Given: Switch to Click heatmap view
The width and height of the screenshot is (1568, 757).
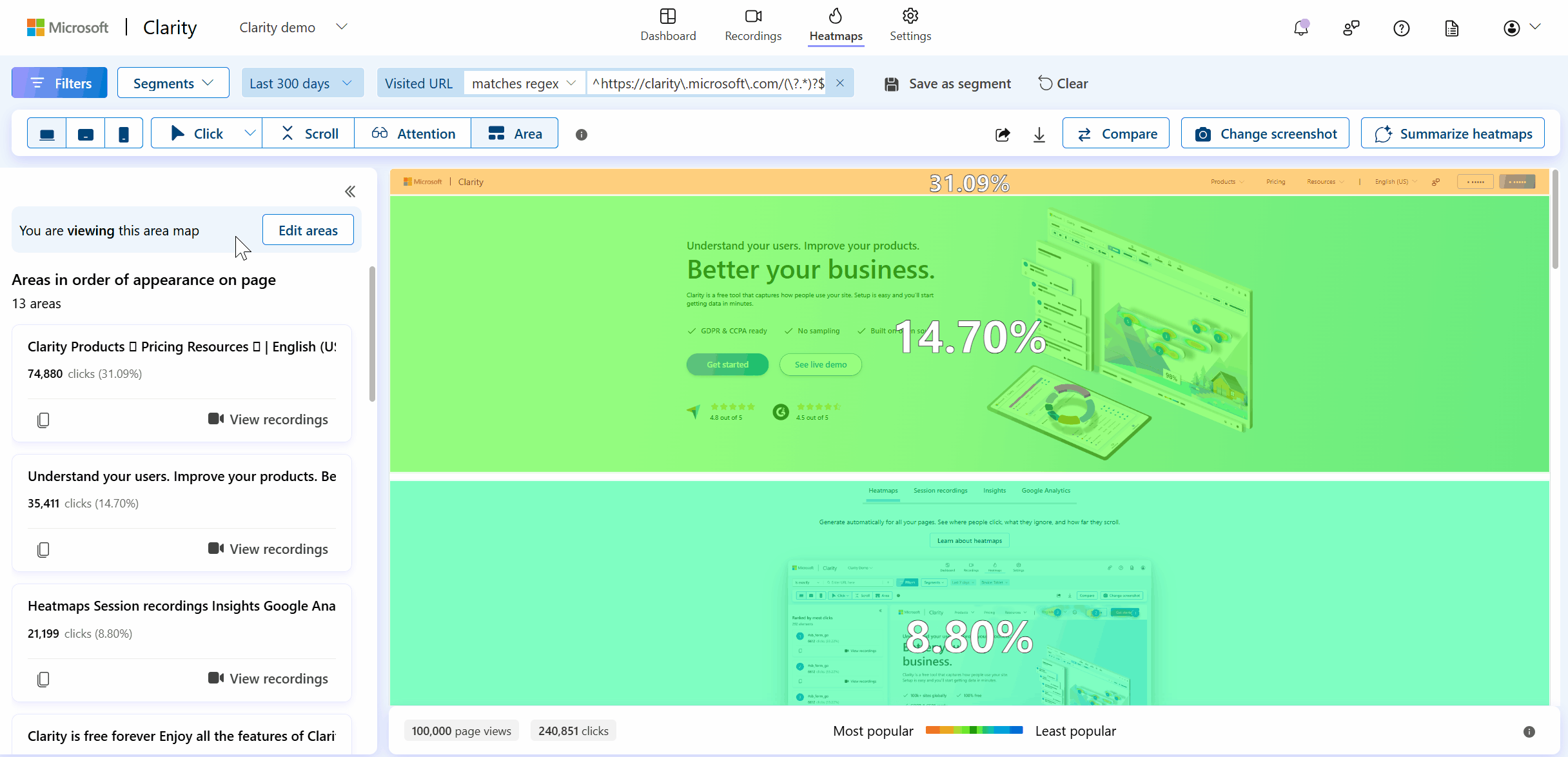Looking at the screenshot, I should click(x=196, y=133).
